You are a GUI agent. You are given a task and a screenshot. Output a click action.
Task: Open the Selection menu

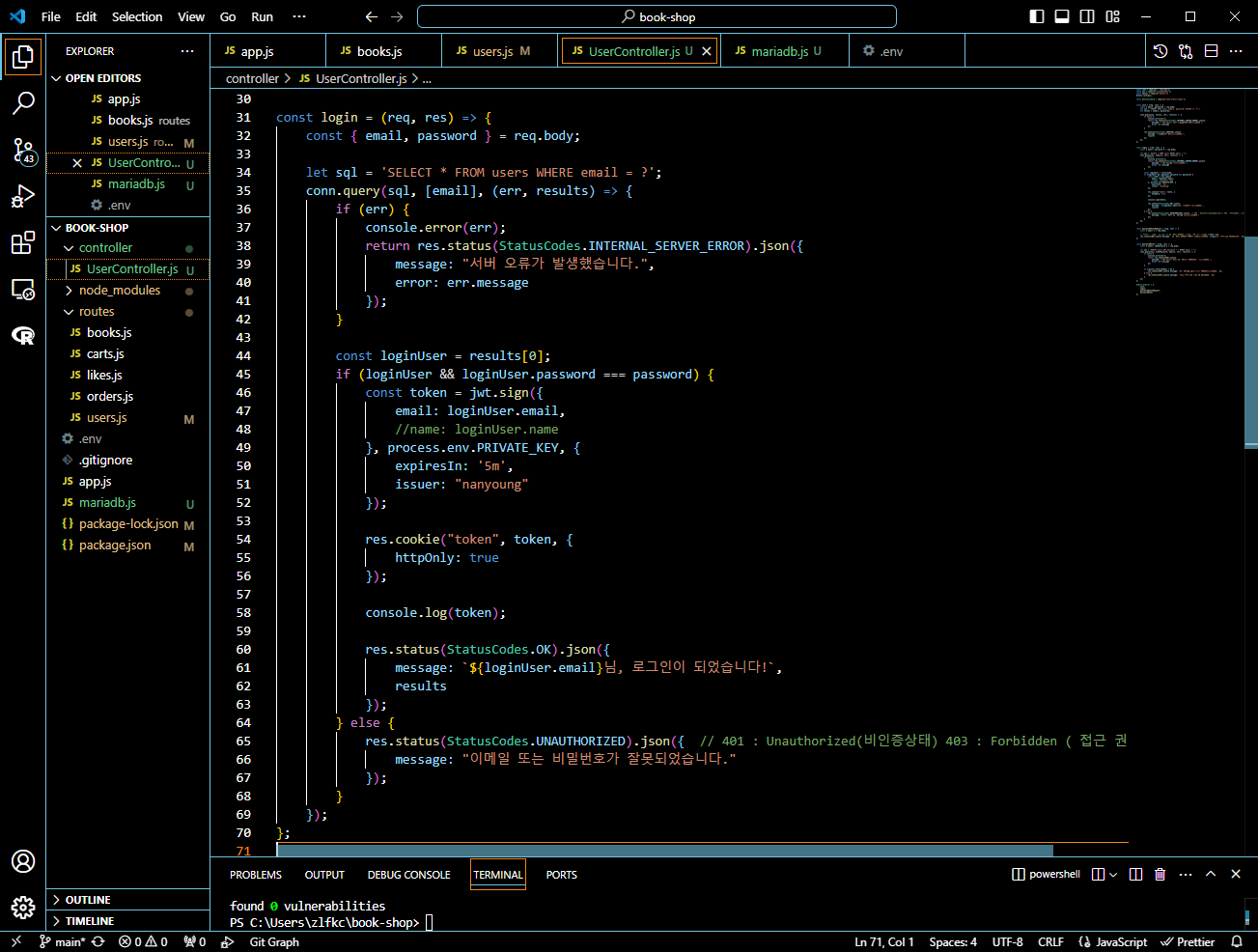click(x=137, y=16)
